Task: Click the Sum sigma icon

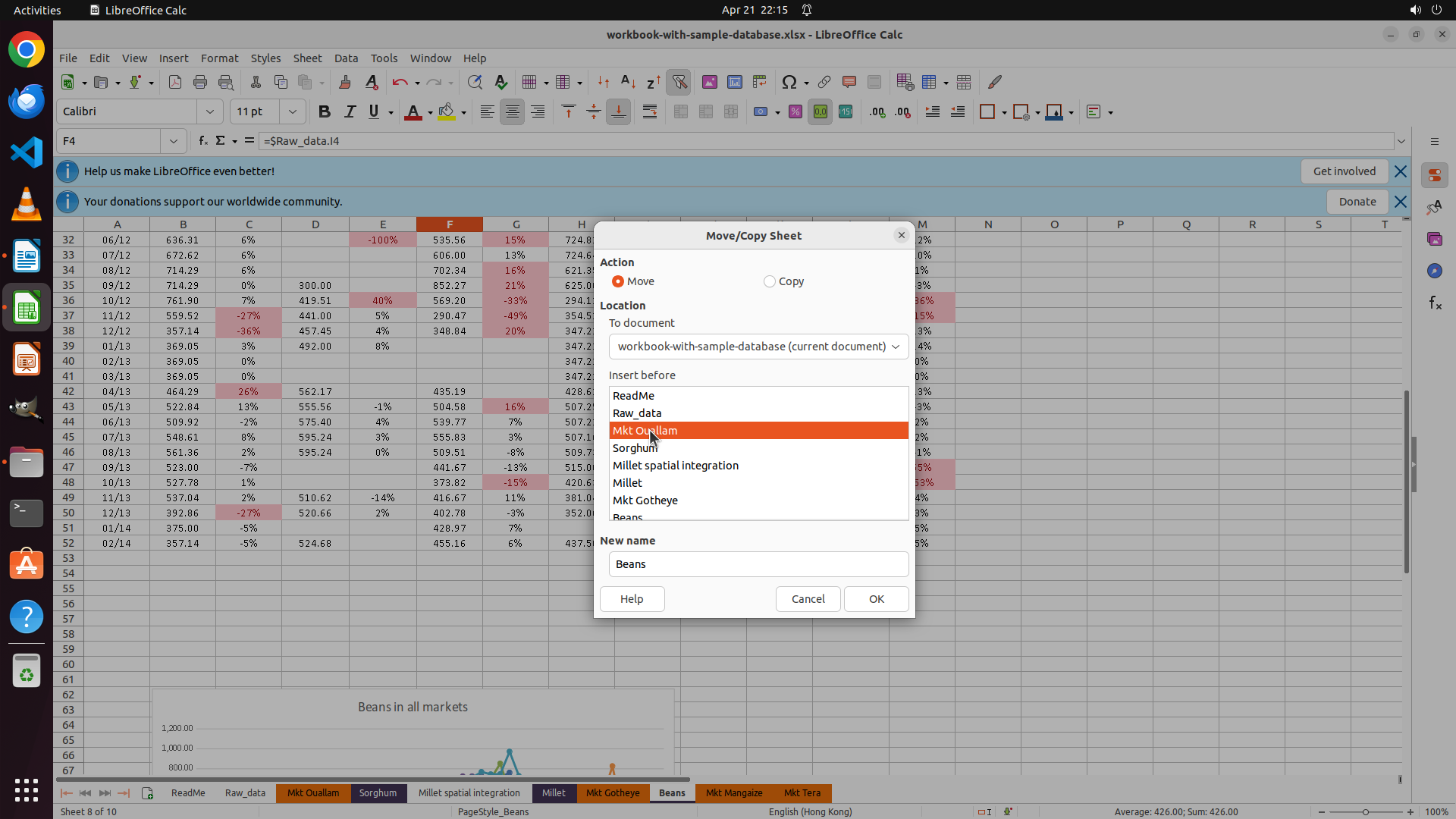Action: (221, 141)
